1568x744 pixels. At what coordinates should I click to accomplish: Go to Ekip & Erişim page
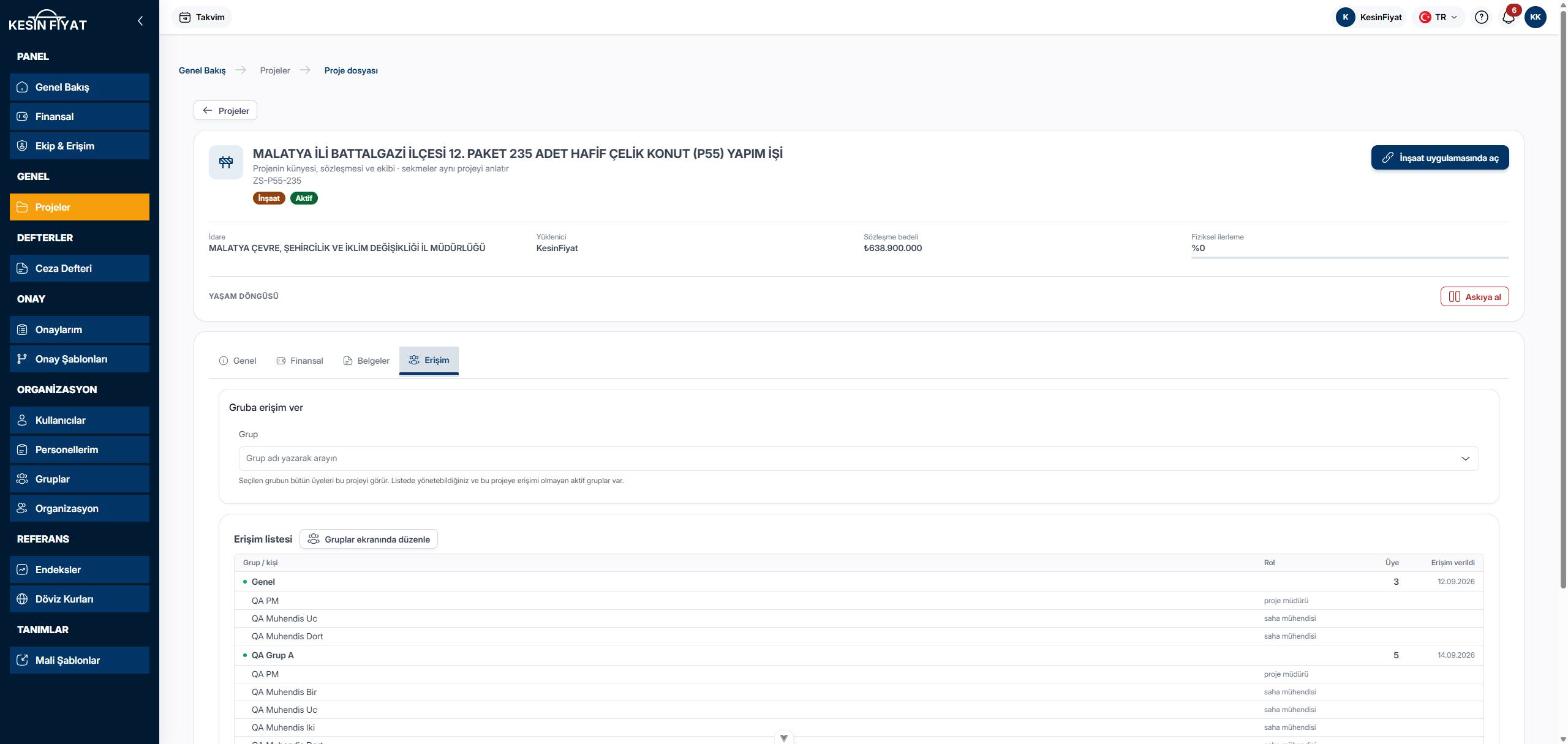pyautogui.click(x=80, y=146)
